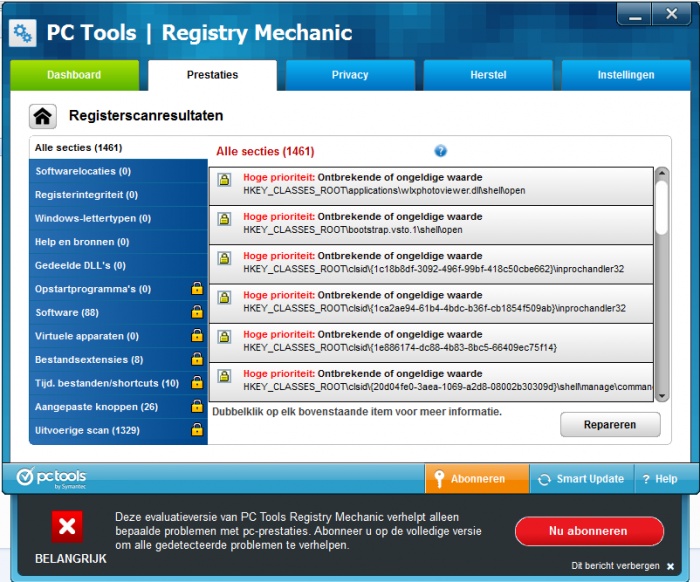This screenshot has height=582, width=700.
Task: Click the scrollbar down arrow
Action: [662, 396]
